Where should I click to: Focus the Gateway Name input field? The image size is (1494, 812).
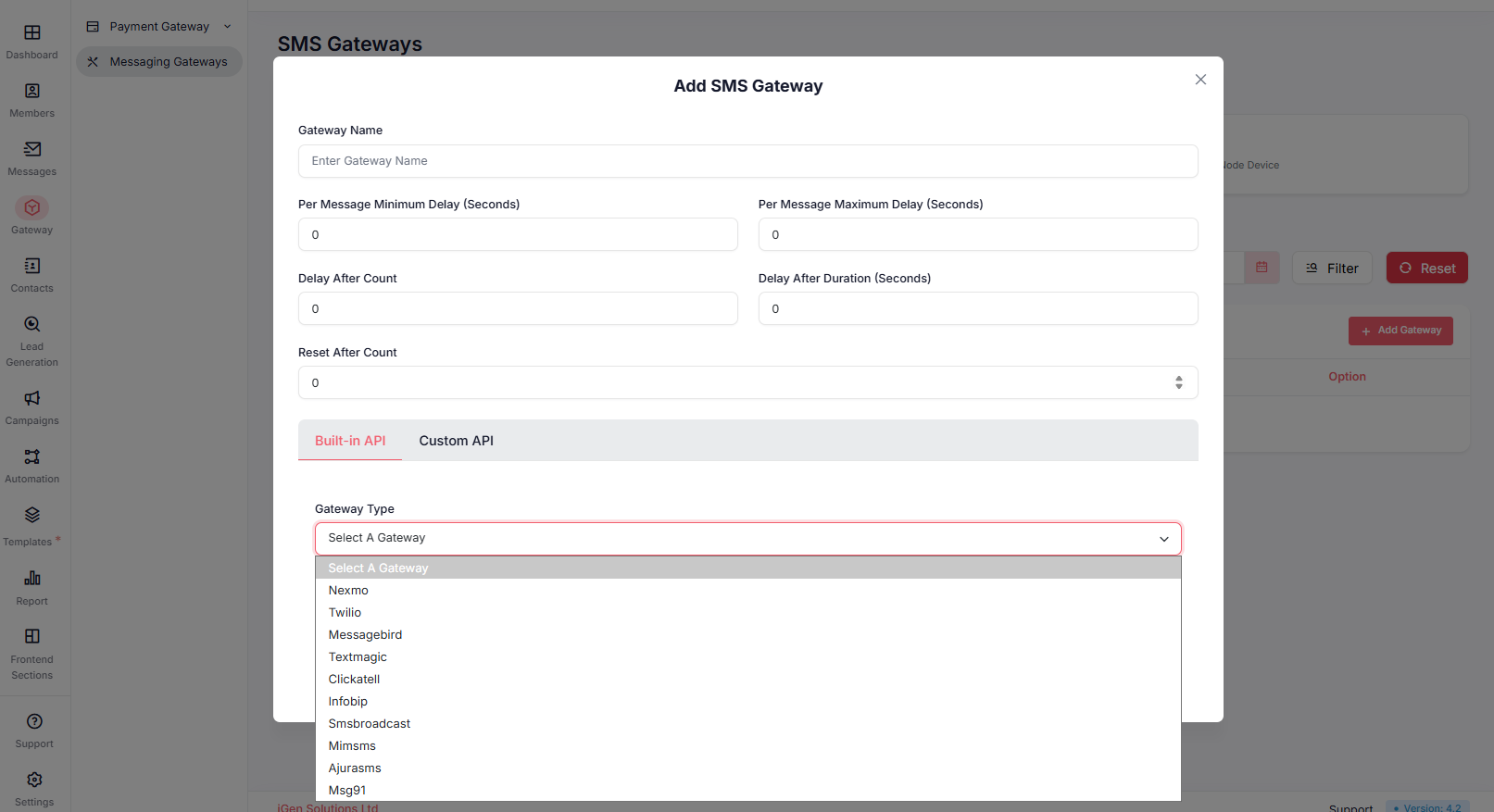click(x=747, y=161)
